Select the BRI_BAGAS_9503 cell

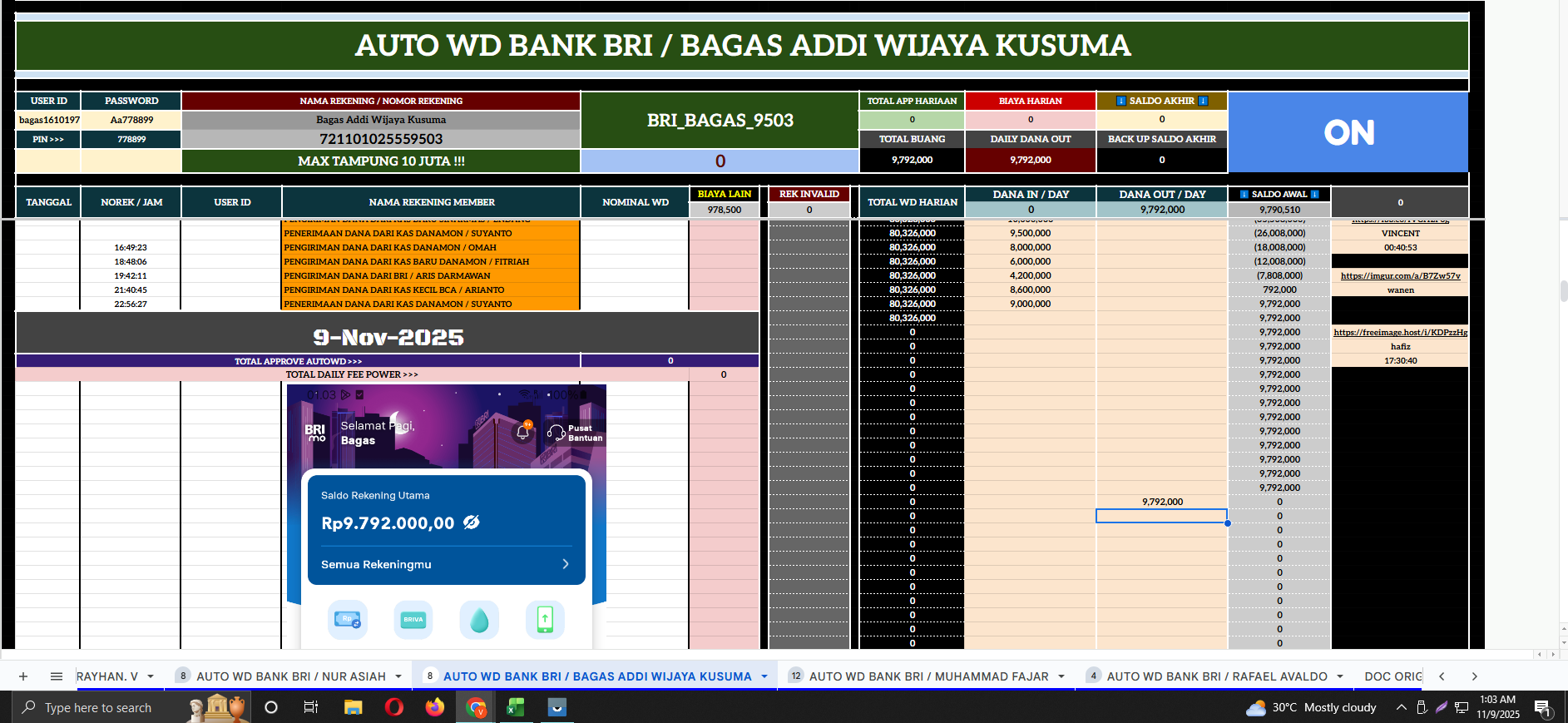click(x=720, y=121)
